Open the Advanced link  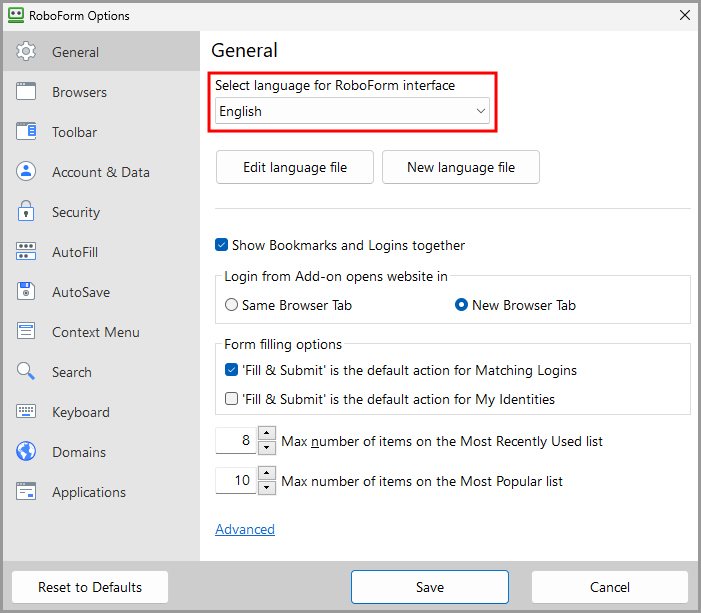(245, 529)
